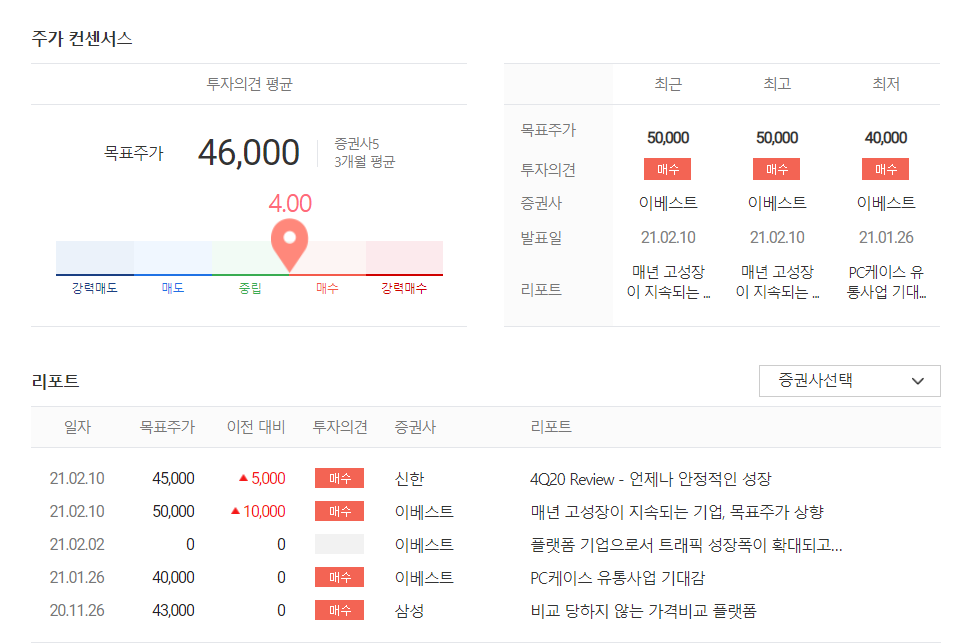Open the 최고 column report summary link
This screenshot has width=969, height=643.
pyautogui.click(x=777, y=282)
